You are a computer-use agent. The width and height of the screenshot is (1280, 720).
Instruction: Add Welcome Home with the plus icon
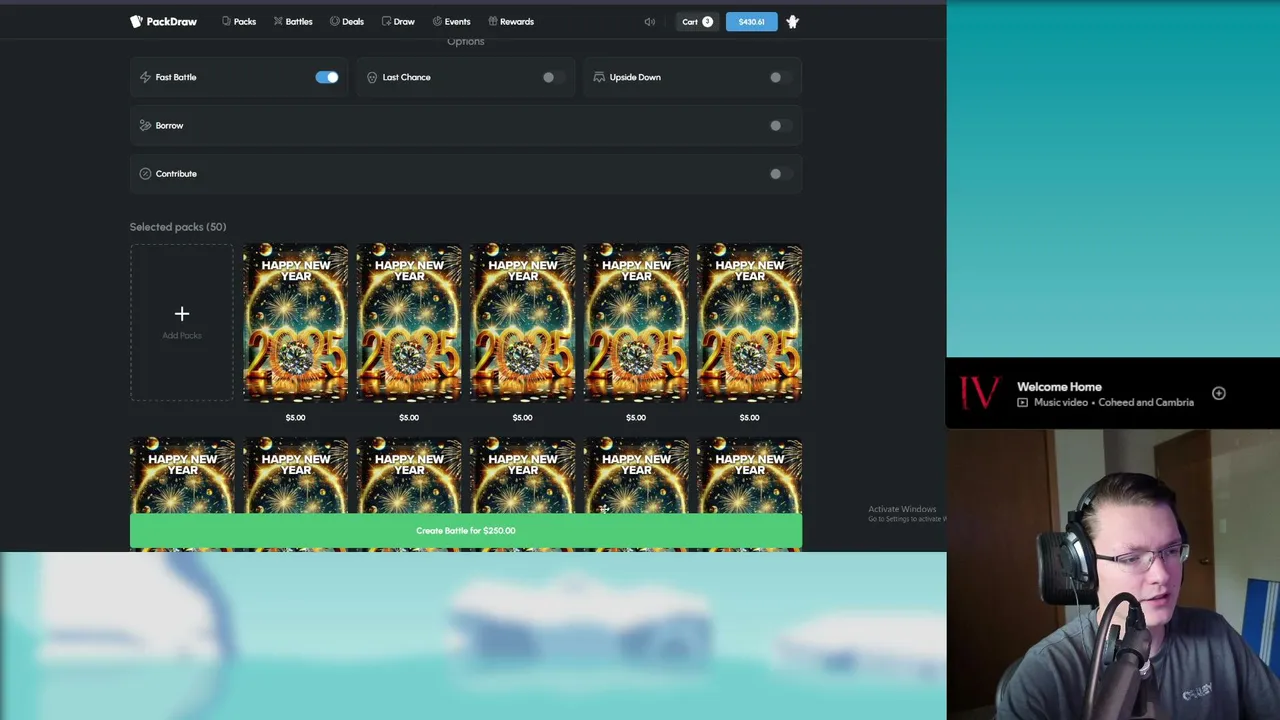click(1219, 394)
